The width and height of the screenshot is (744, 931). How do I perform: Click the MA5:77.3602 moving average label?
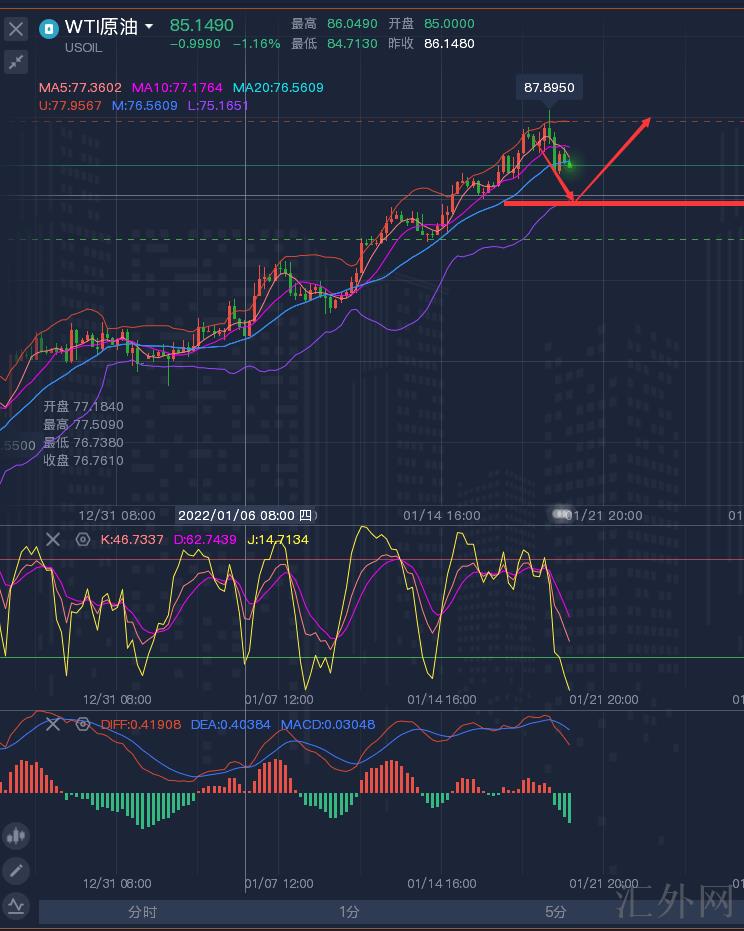pyautogui.click(x=80, y=88)
